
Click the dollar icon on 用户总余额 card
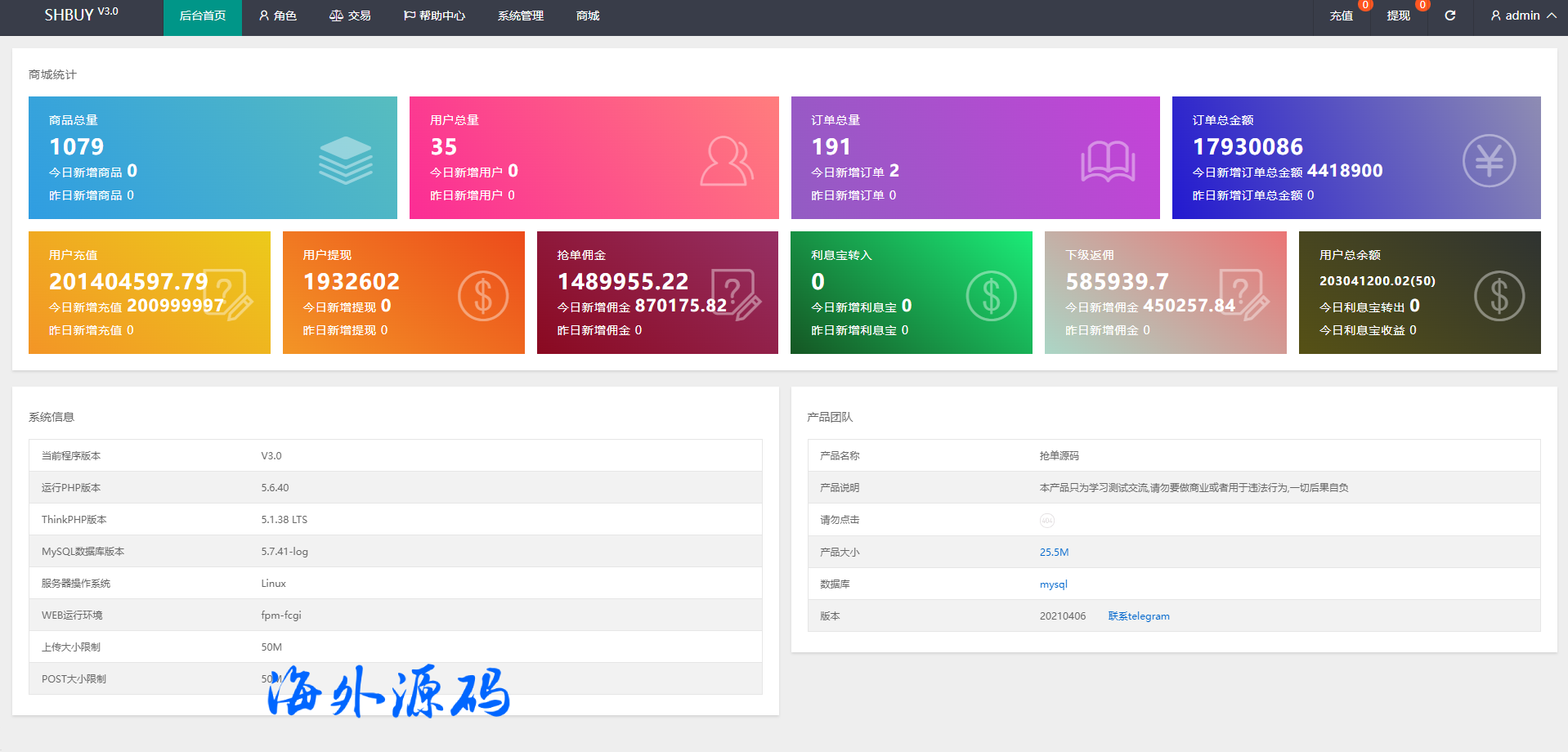[x=1499, y=295]
